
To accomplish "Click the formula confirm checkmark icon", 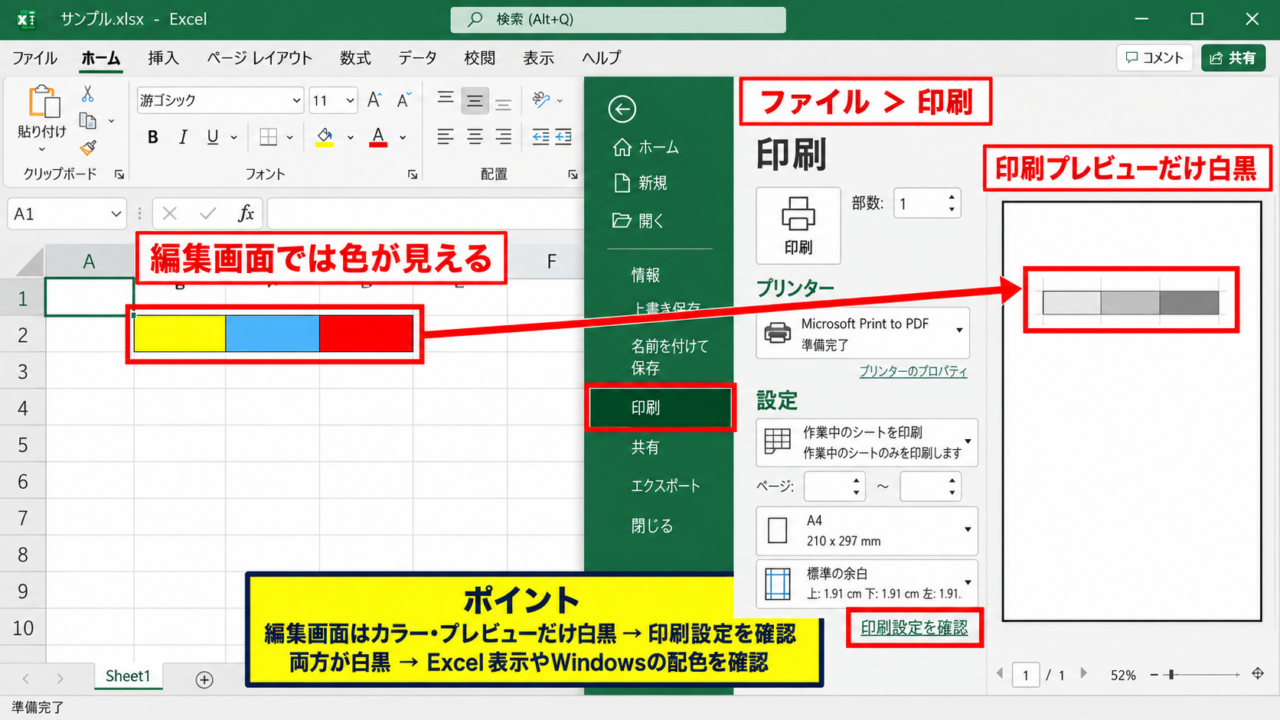I will pos(208,214).
